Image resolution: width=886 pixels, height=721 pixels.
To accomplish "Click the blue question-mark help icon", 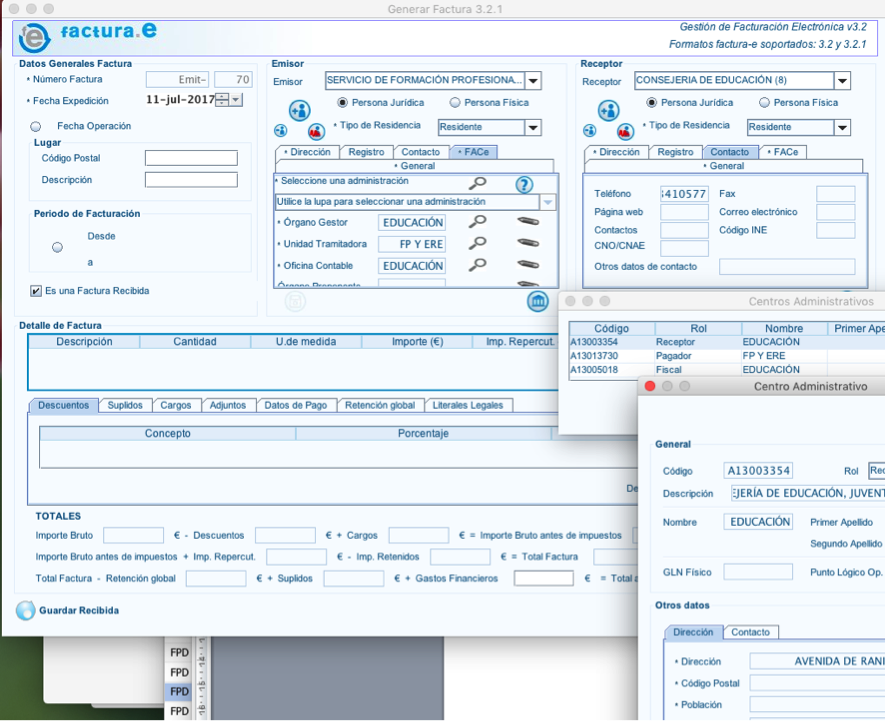I will click(524, 184).
